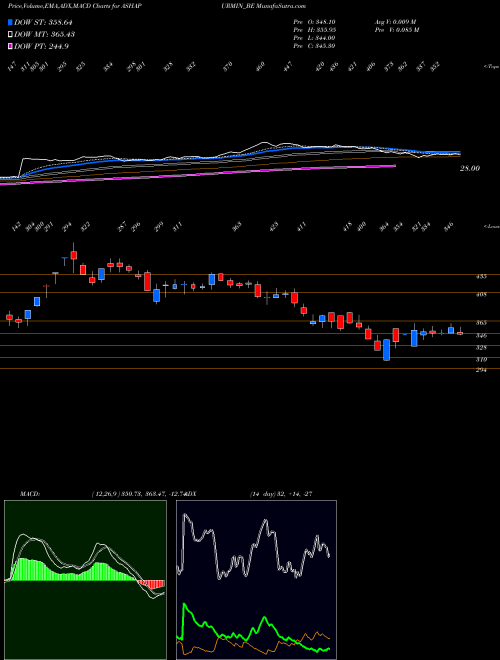The height and width of the screenshot is (660, 500).
Task: Click the previous open value 348.10
Action: coord(323,21)
